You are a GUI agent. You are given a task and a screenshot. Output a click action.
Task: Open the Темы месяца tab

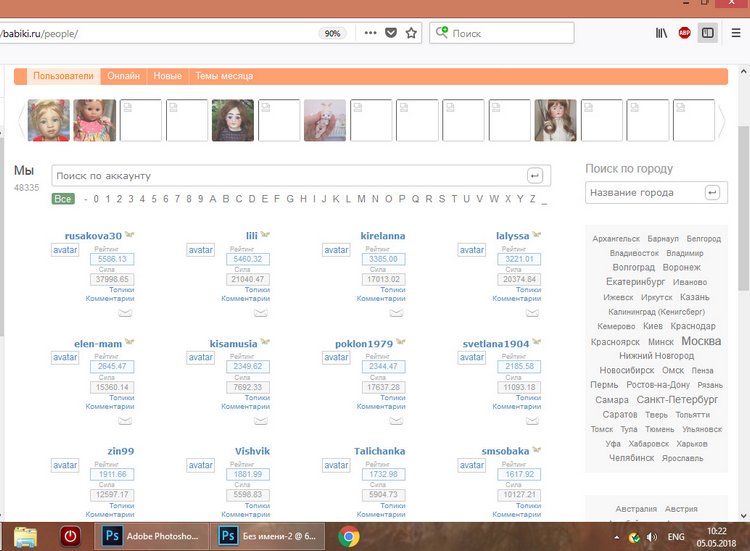(x=224, y=76)
